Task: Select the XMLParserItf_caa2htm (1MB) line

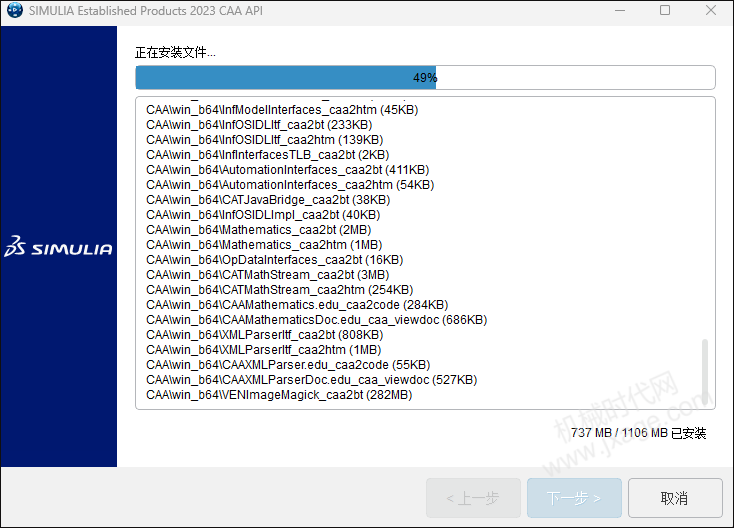Action: point(264,350)
